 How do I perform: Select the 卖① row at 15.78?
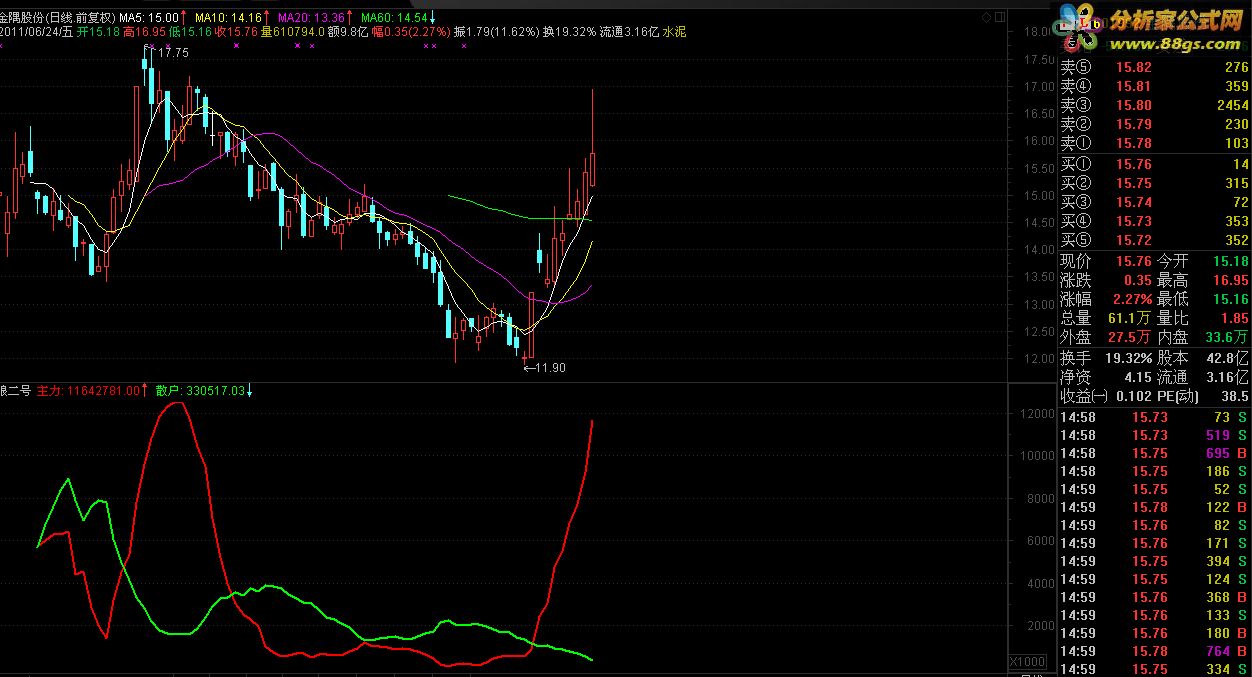[x=1155, y=143]
